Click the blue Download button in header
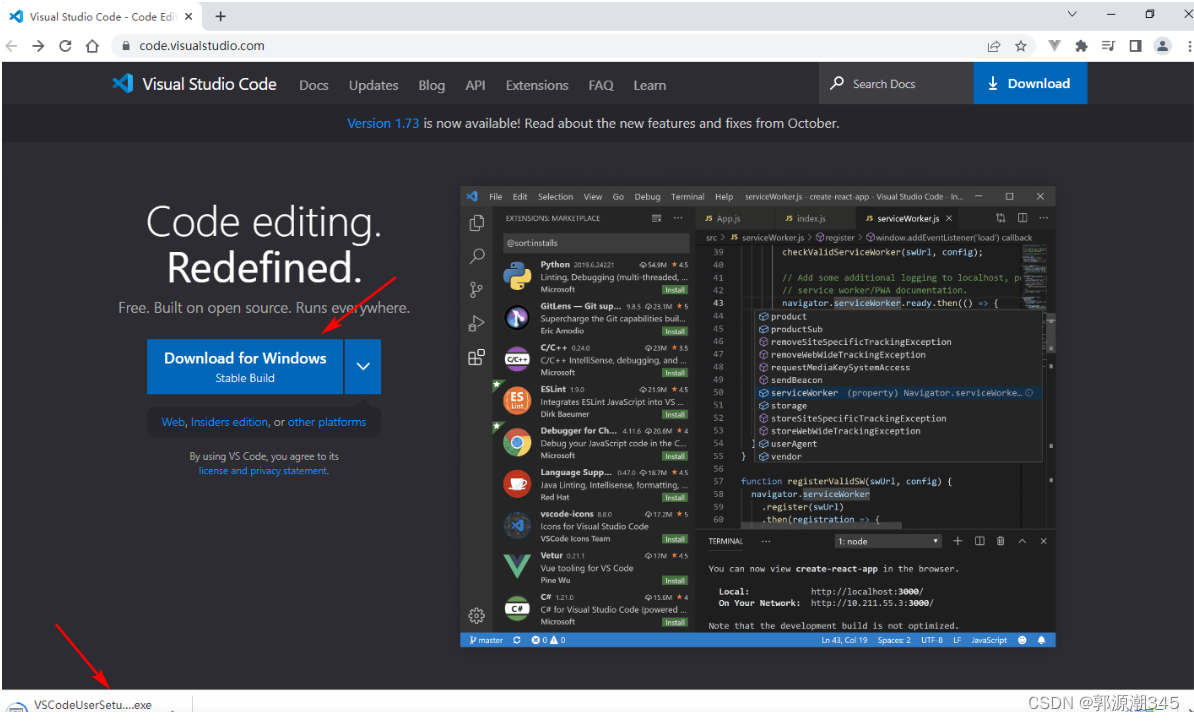 (1030, 84)
